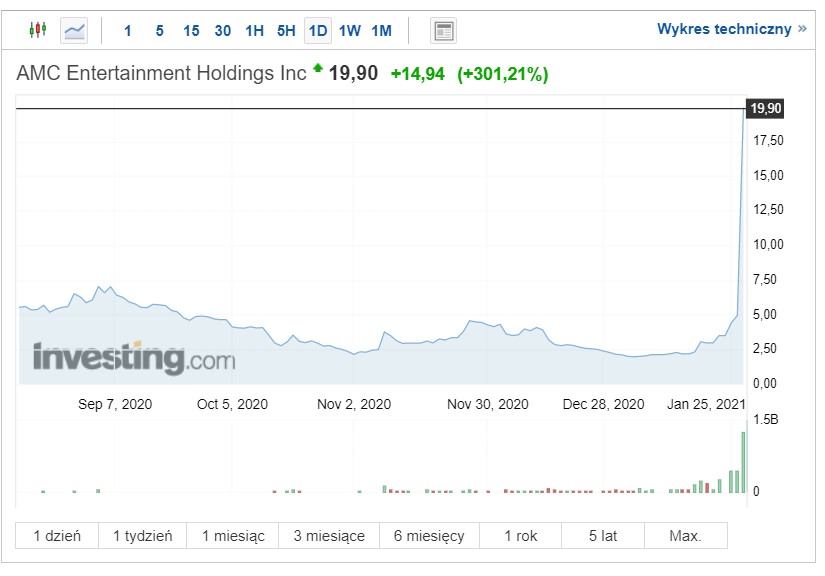The width and height of the screenshot is (825, 576).
Task: Select the Max. range
Action: [686, 535]
